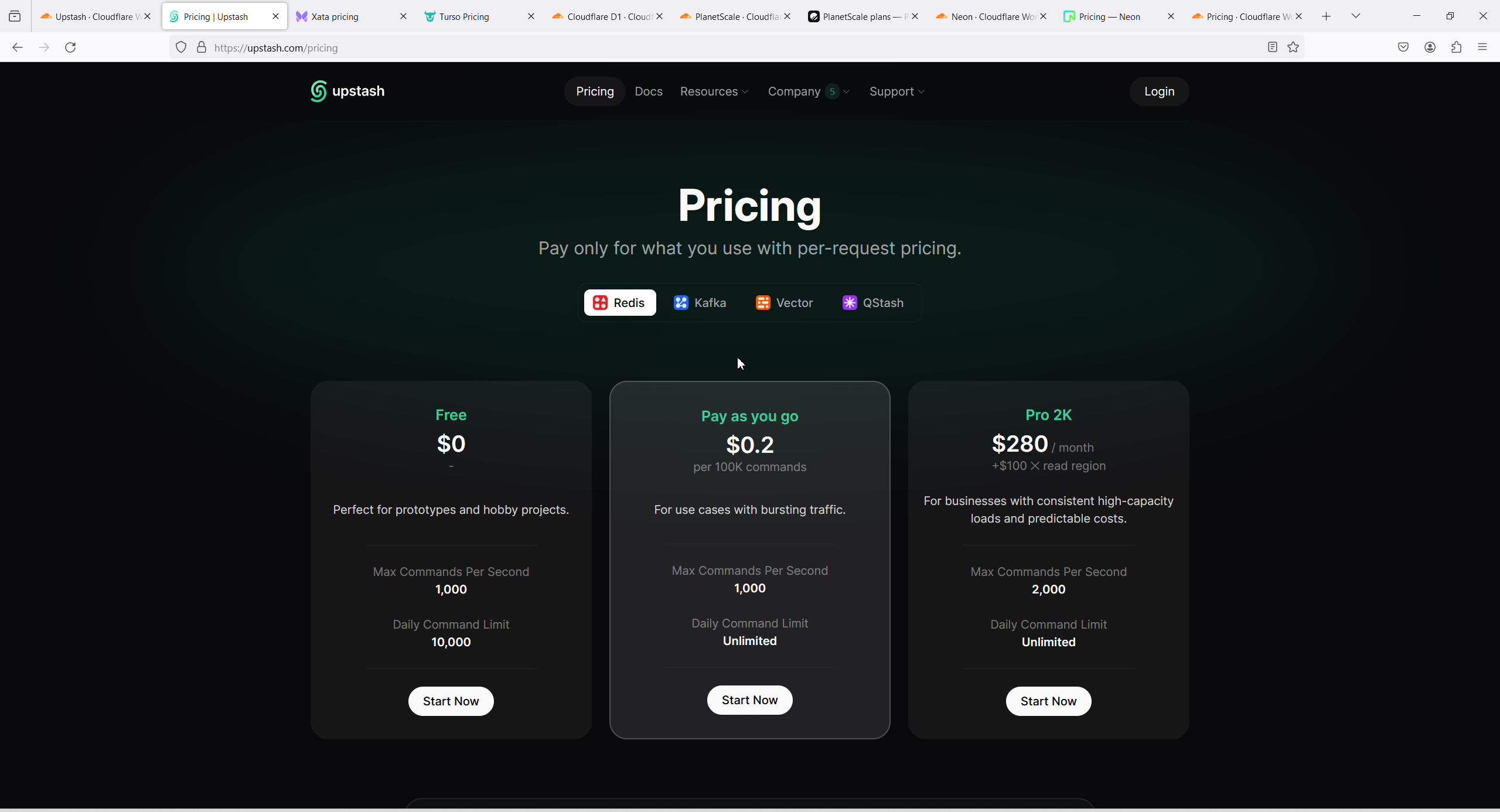
Task: Switch pricing to Kafka
Action: click(700, 303)
